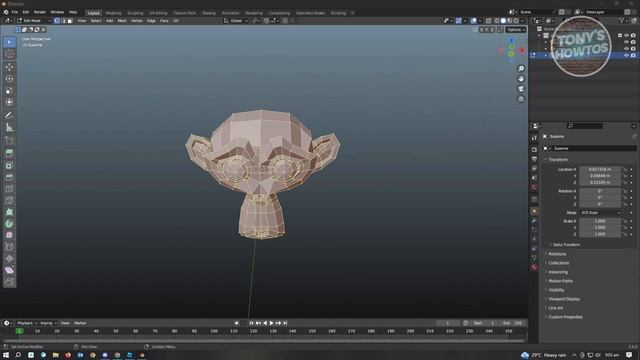Select the Shear tool
The image size is (640, 360).
tap(9, 270)
